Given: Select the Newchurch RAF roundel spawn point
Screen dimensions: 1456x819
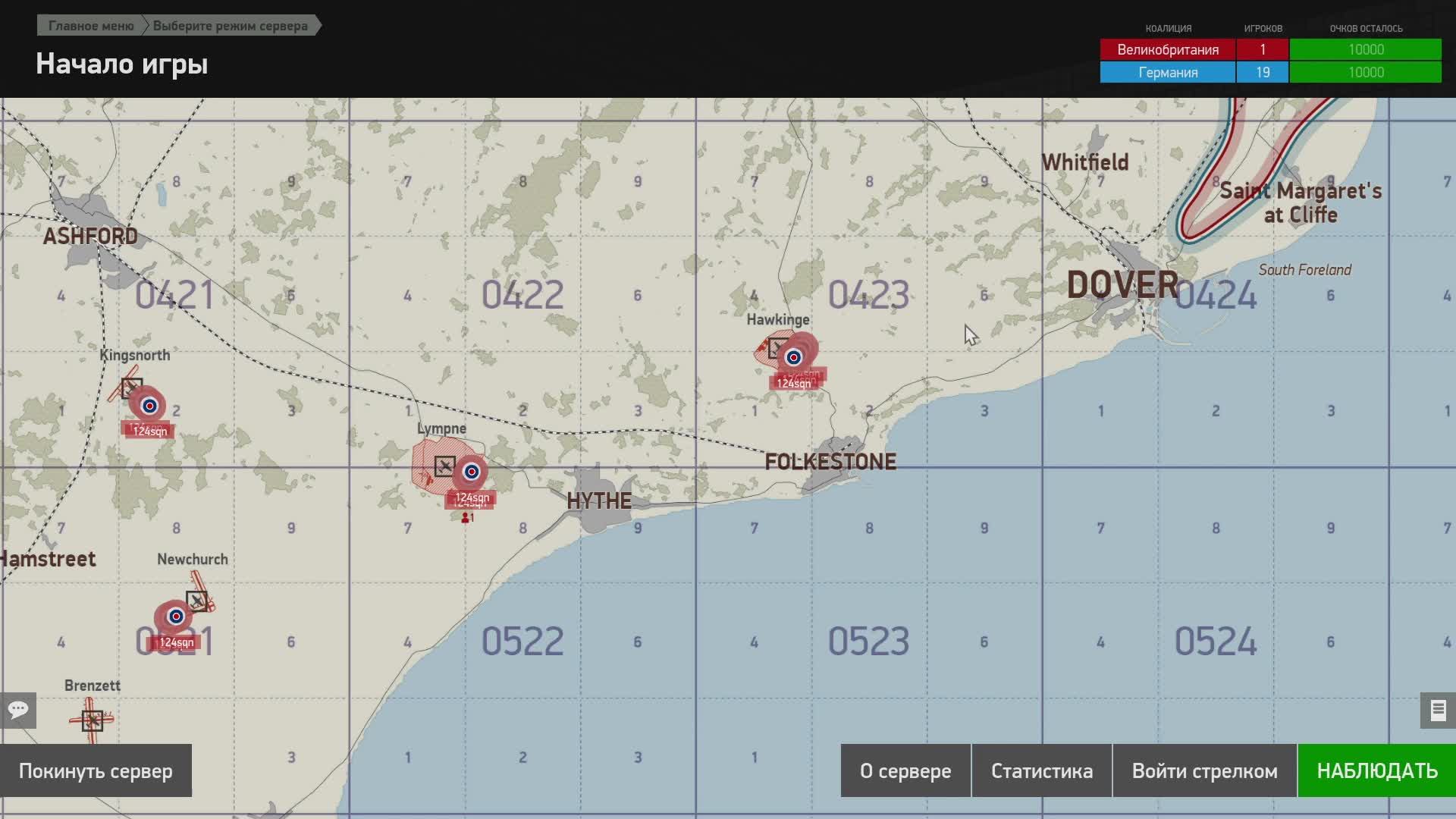Looking at the screenshot, I should pos(176,617).
